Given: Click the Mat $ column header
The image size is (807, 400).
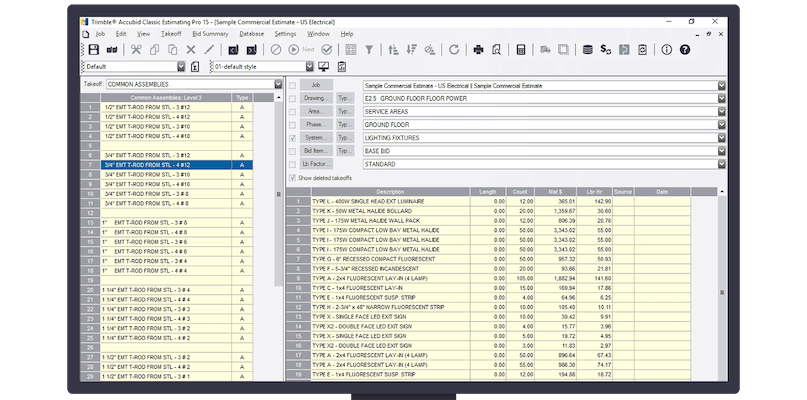Looking at the screenshot, I should [x=555, y=192].
